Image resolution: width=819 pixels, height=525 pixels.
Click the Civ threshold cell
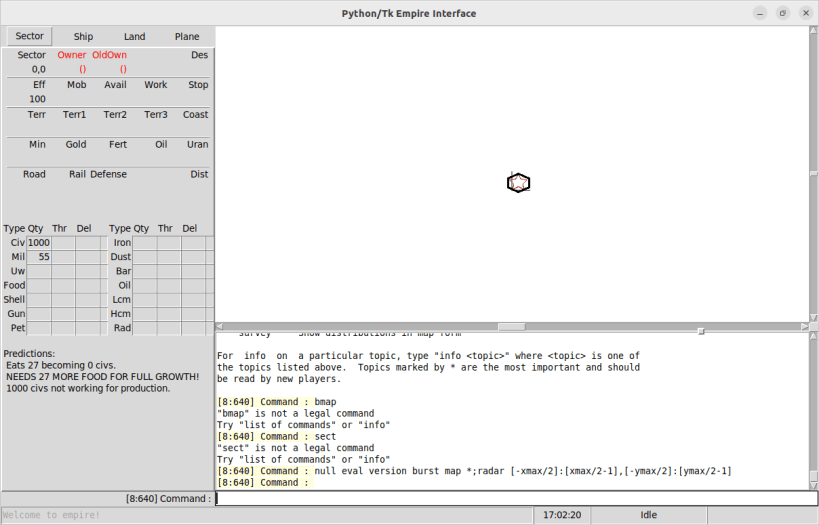63,242
